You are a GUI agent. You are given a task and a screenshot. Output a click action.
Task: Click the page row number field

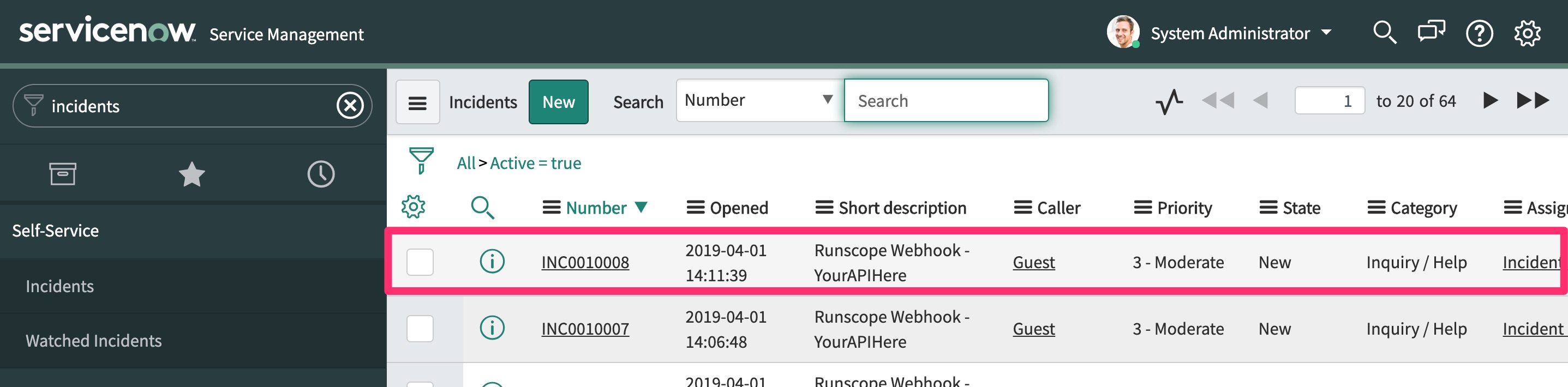(1330, 100)
